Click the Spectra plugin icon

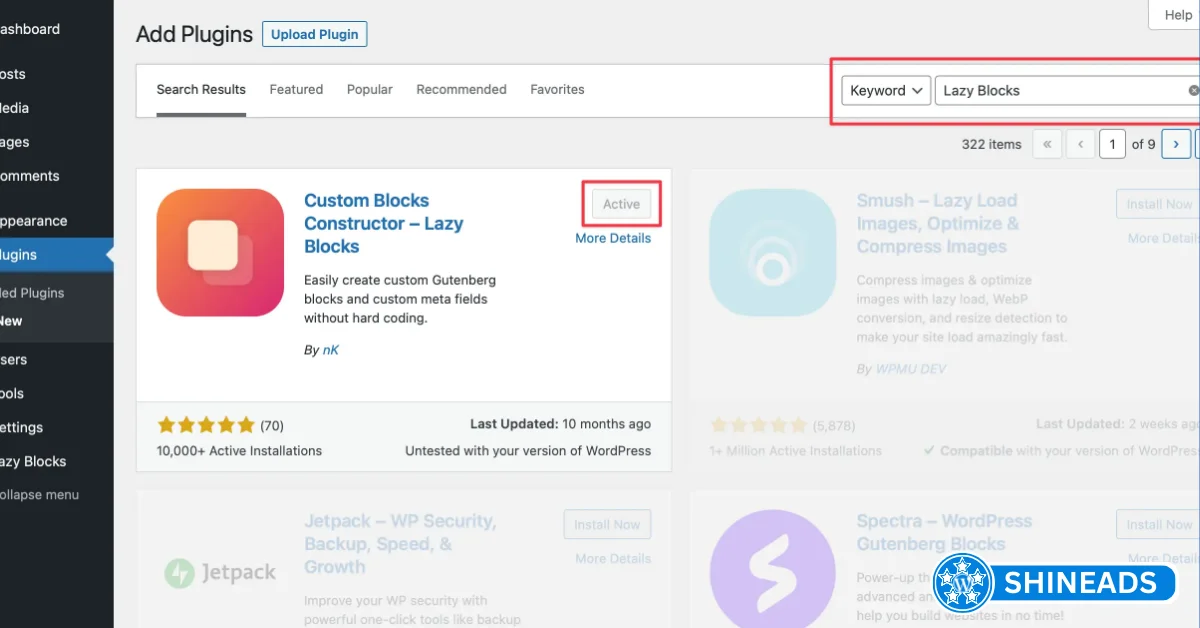[772, 569]
